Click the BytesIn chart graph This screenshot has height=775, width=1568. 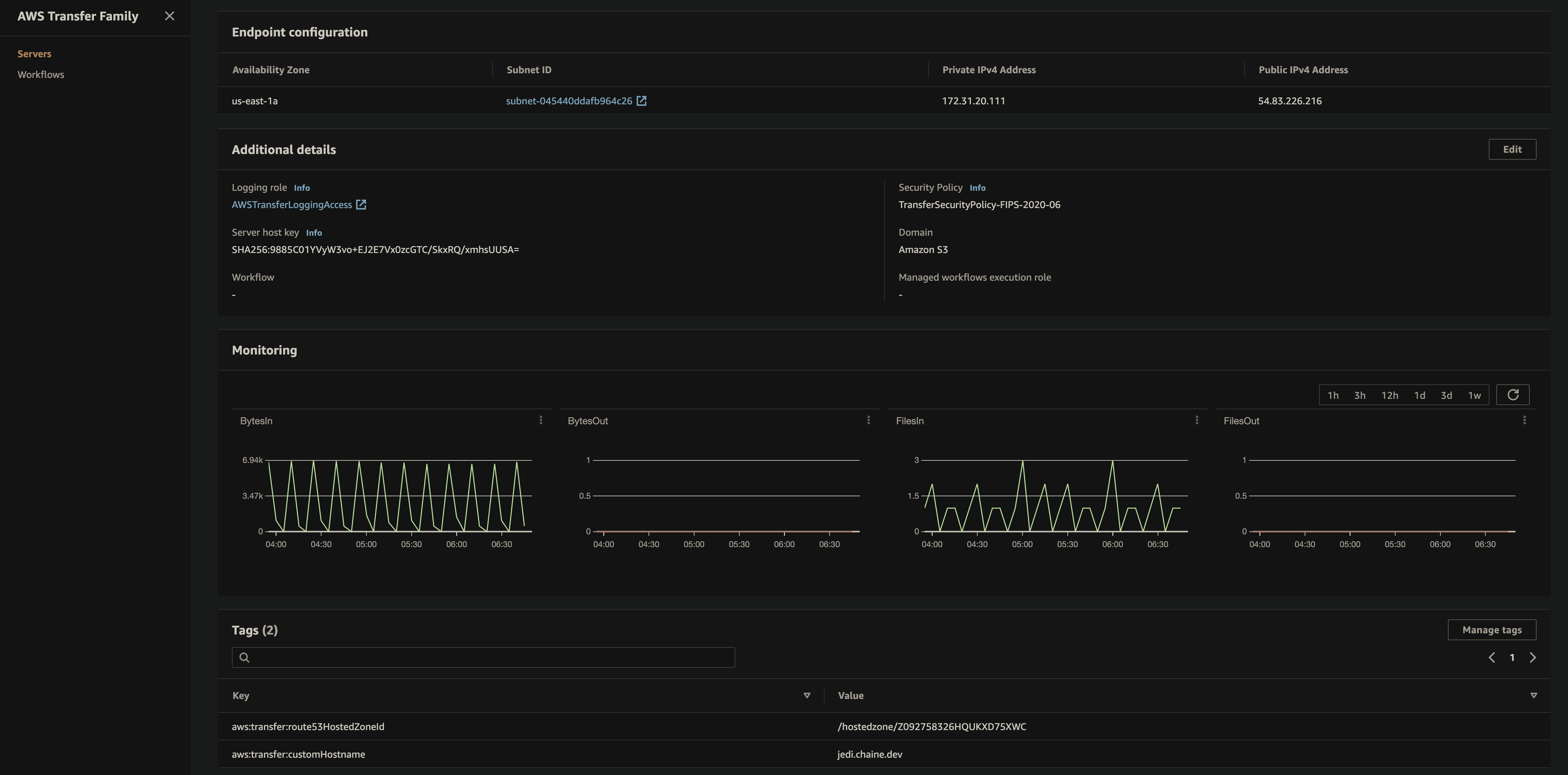399,496
